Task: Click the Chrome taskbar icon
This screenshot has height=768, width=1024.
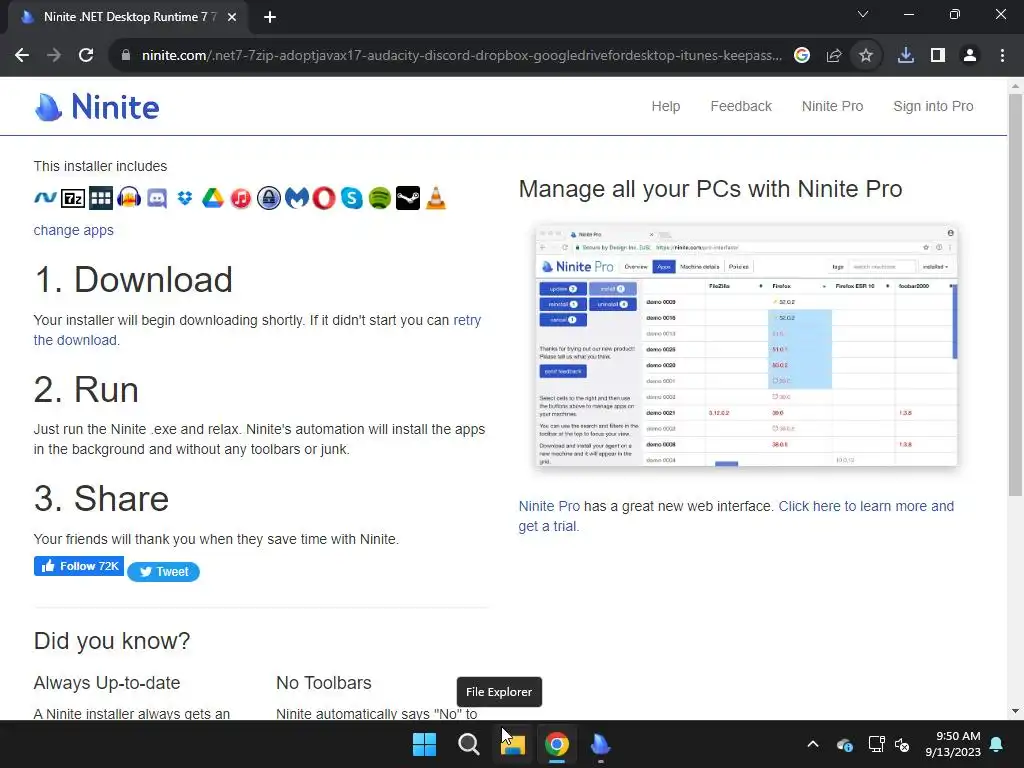Action: pos(557,744)
